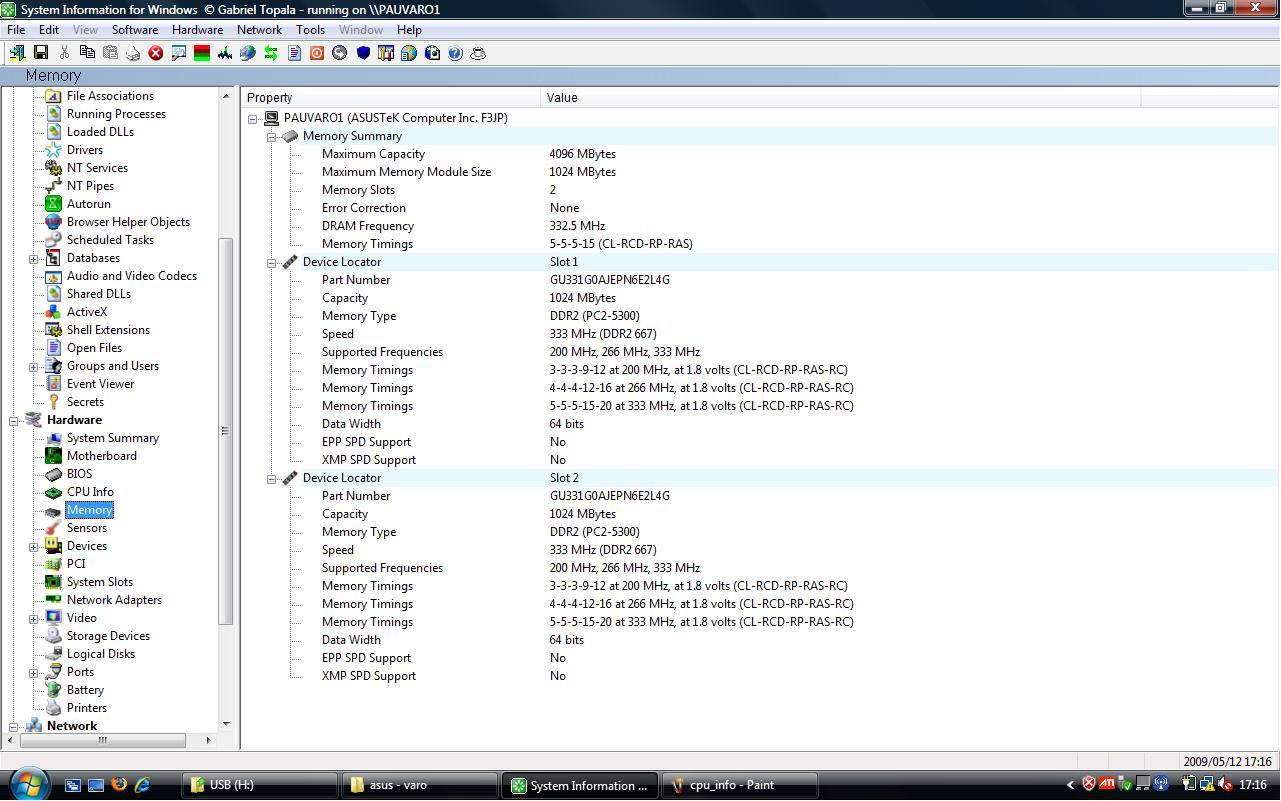Select the Error Correction None row

tap(759, 208)
